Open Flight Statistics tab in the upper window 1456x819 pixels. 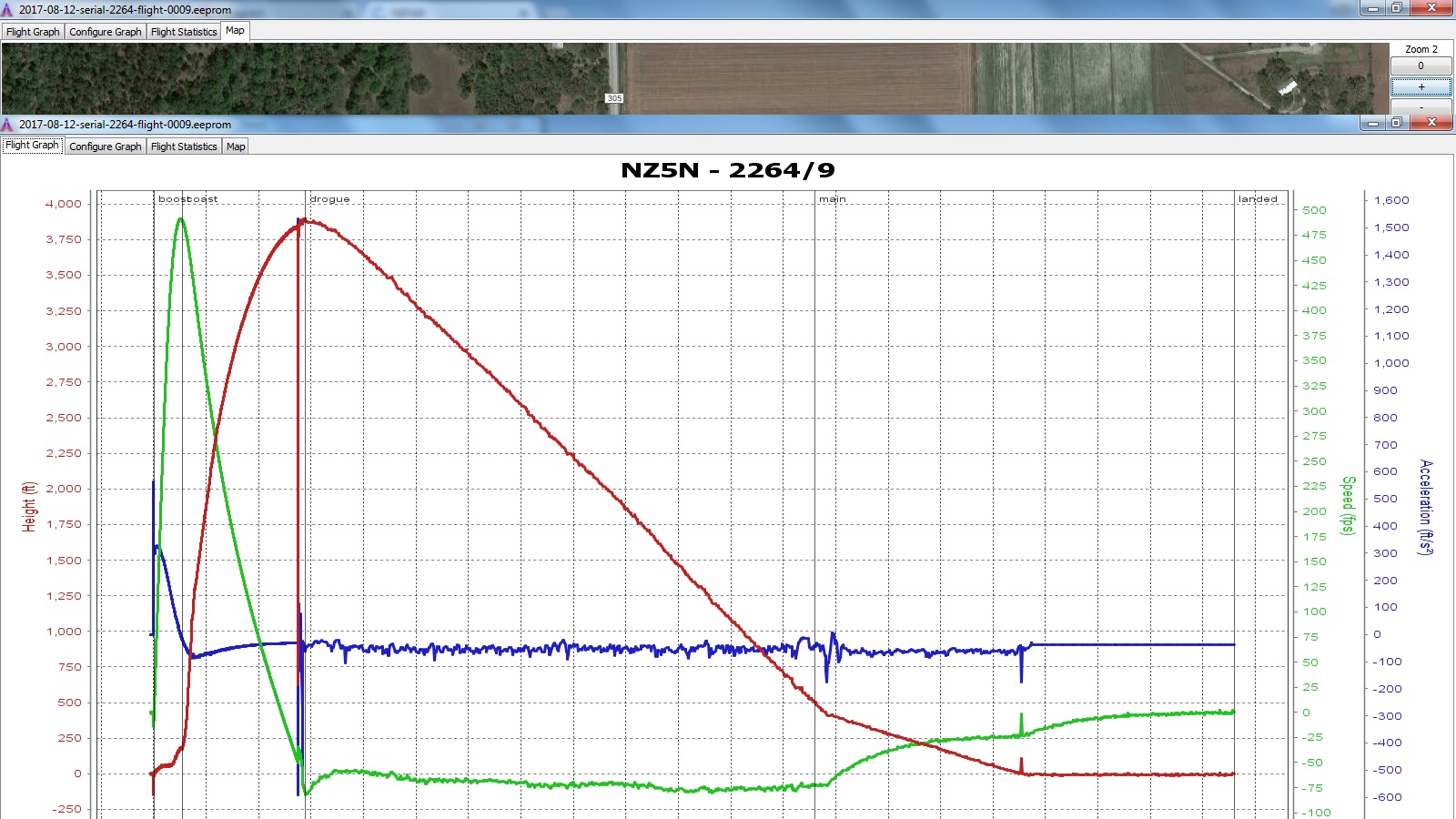184,32
